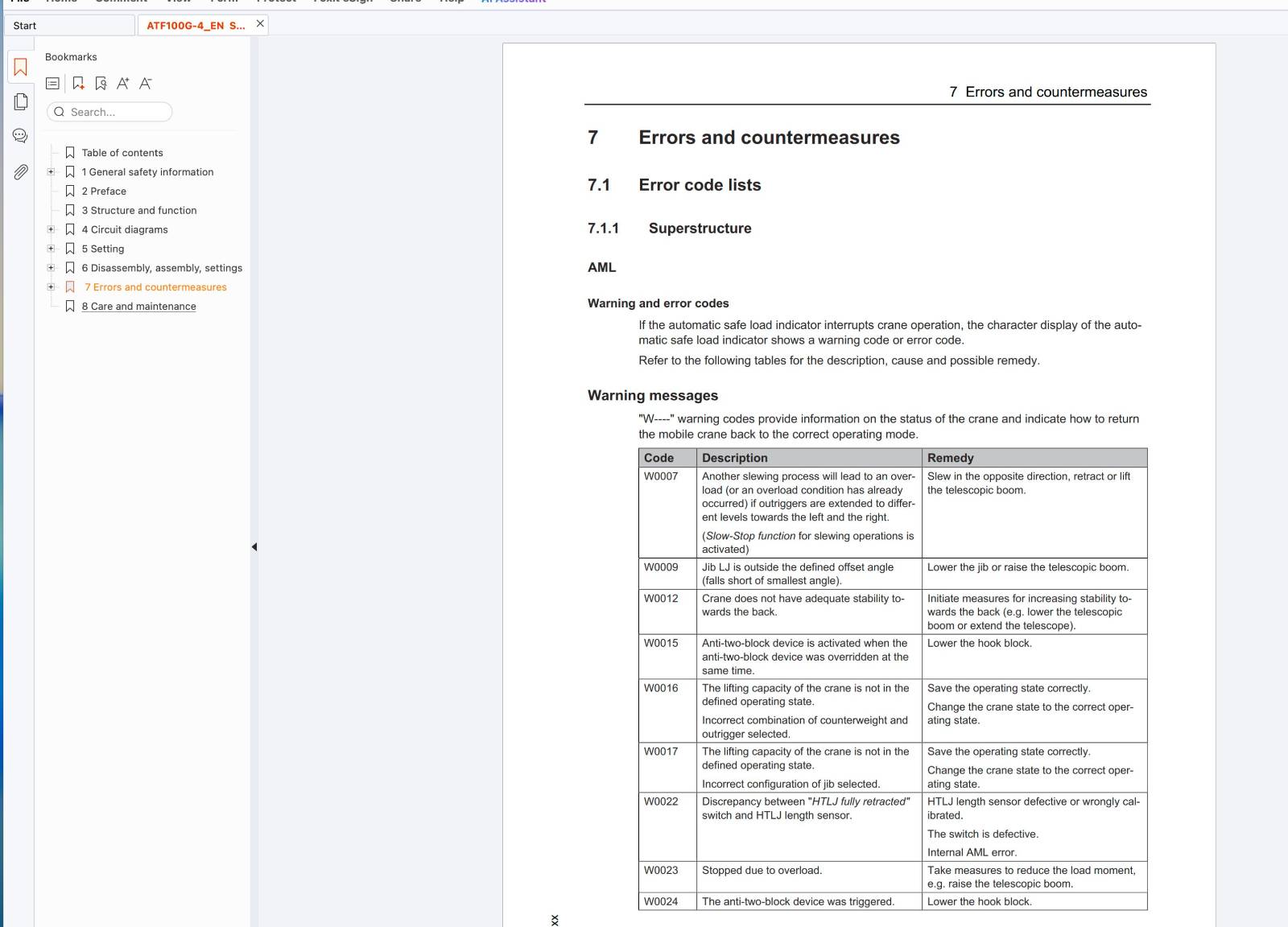The width and height of the screenshot is (1288, 927).
Task: Expand the 1 General safety information bookmark
Action: tap(51, 171)
